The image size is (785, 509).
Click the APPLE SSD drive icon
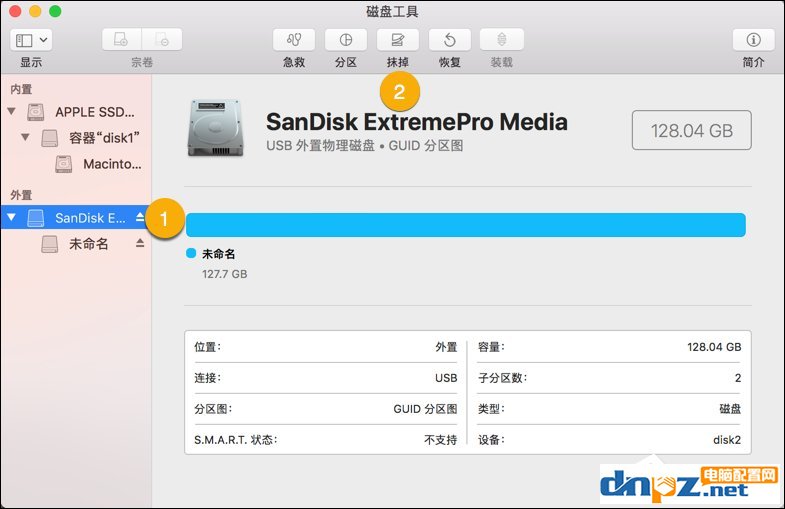36,112
